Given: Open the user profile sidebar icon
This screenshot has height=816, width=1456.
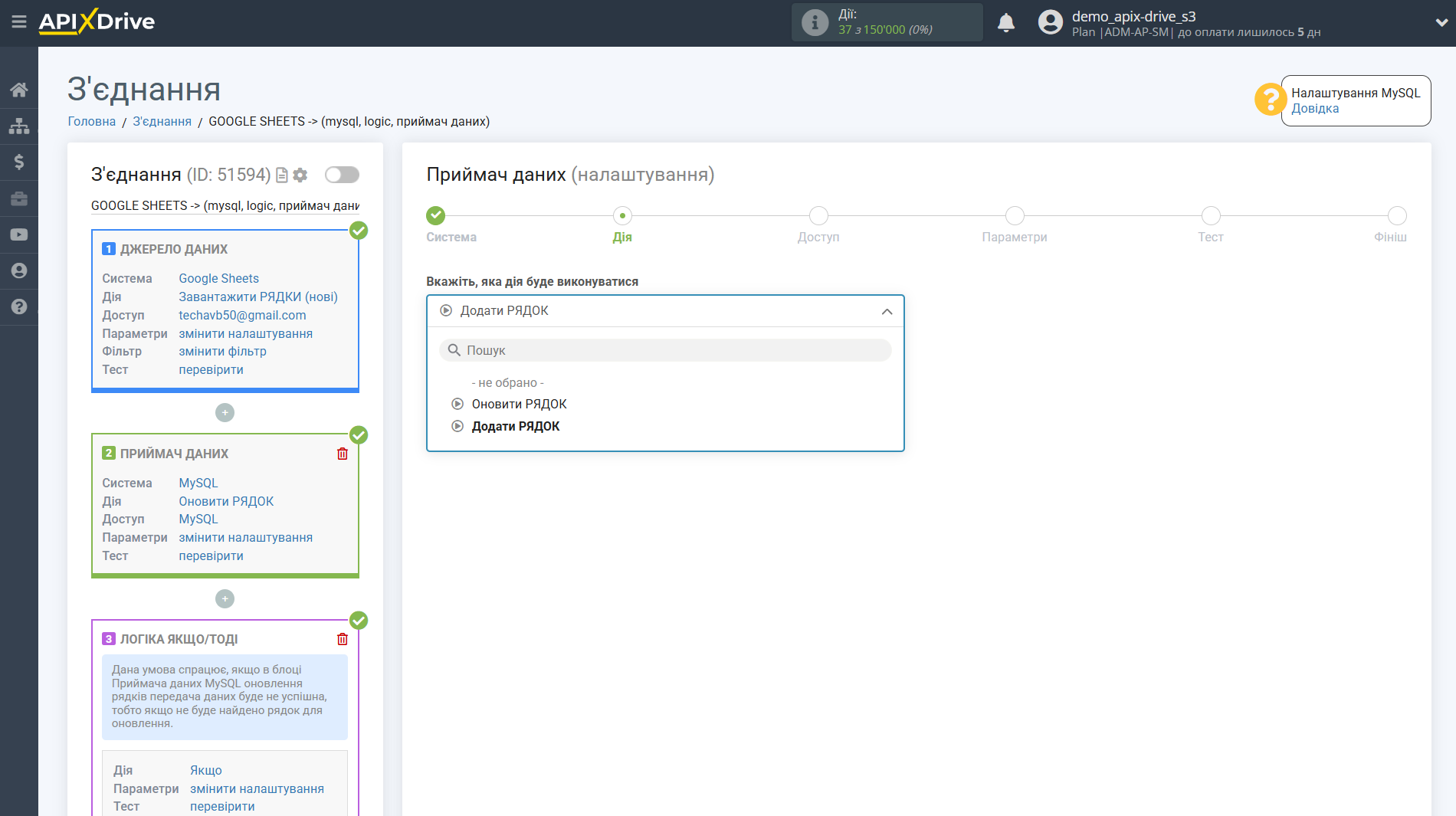Looking at the screenshot, I should 19,270.
